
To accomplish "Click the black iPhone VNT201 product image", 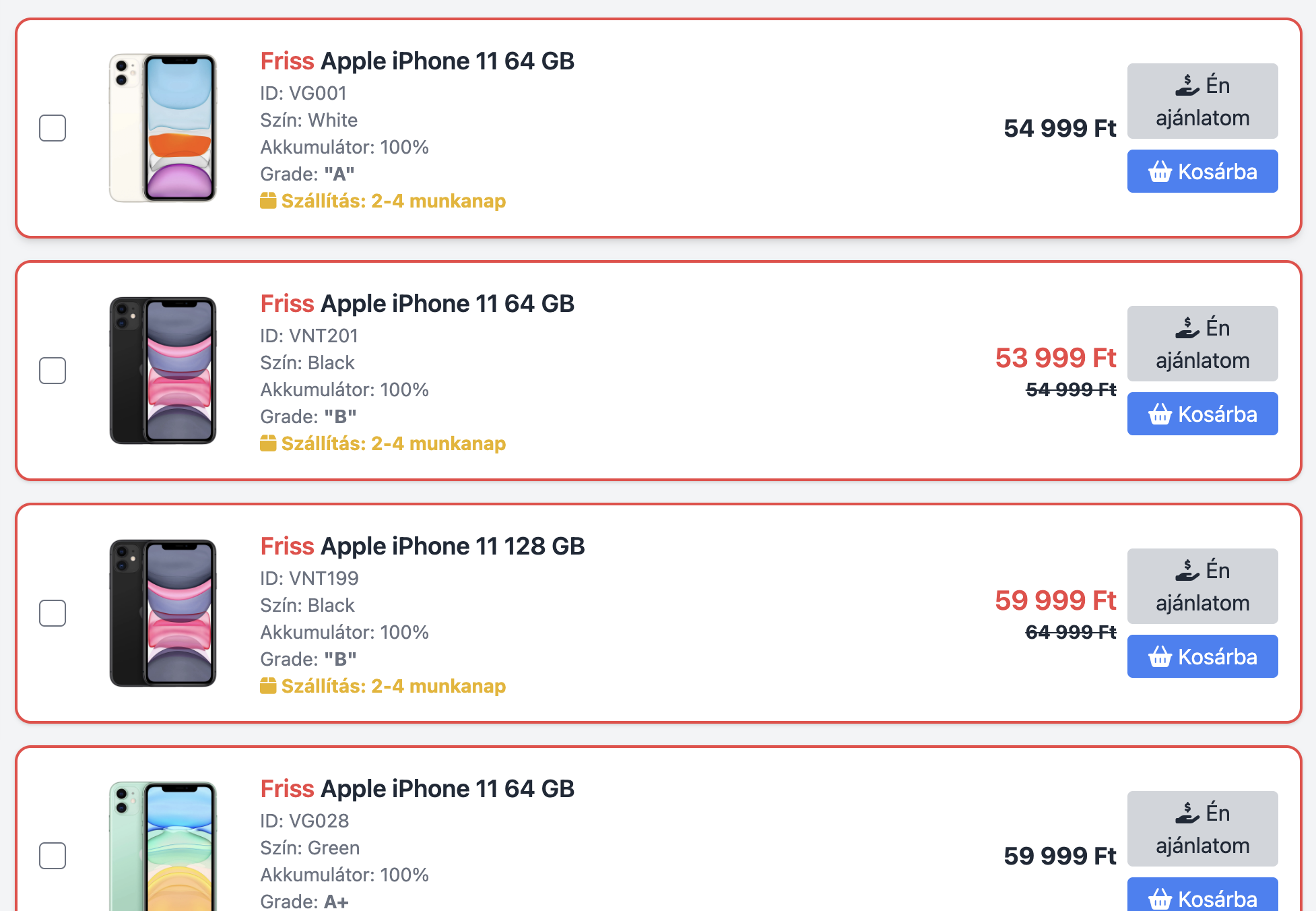I will click(x=163, y=371).
